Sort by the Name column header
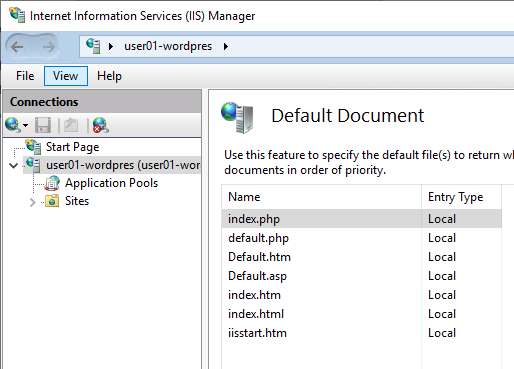514x369 pixels. [x=321, y=197]
